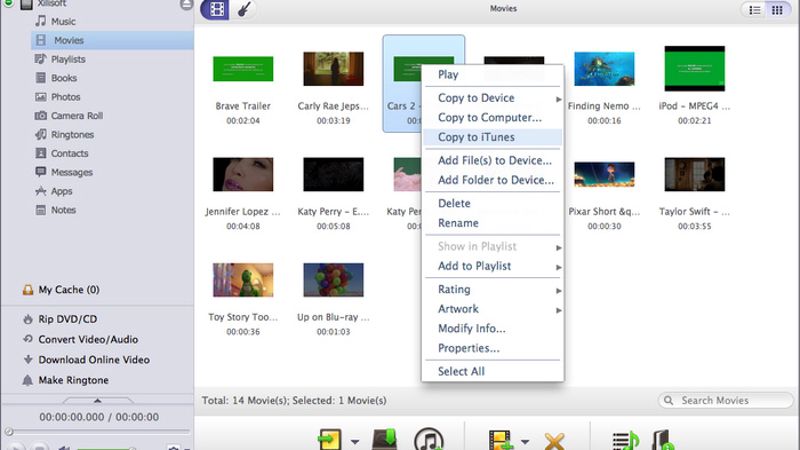The width and height of the screenshot is (800, 450).
Task: Open the Camera Roll icon in sidebar
Action: [41, 115]
